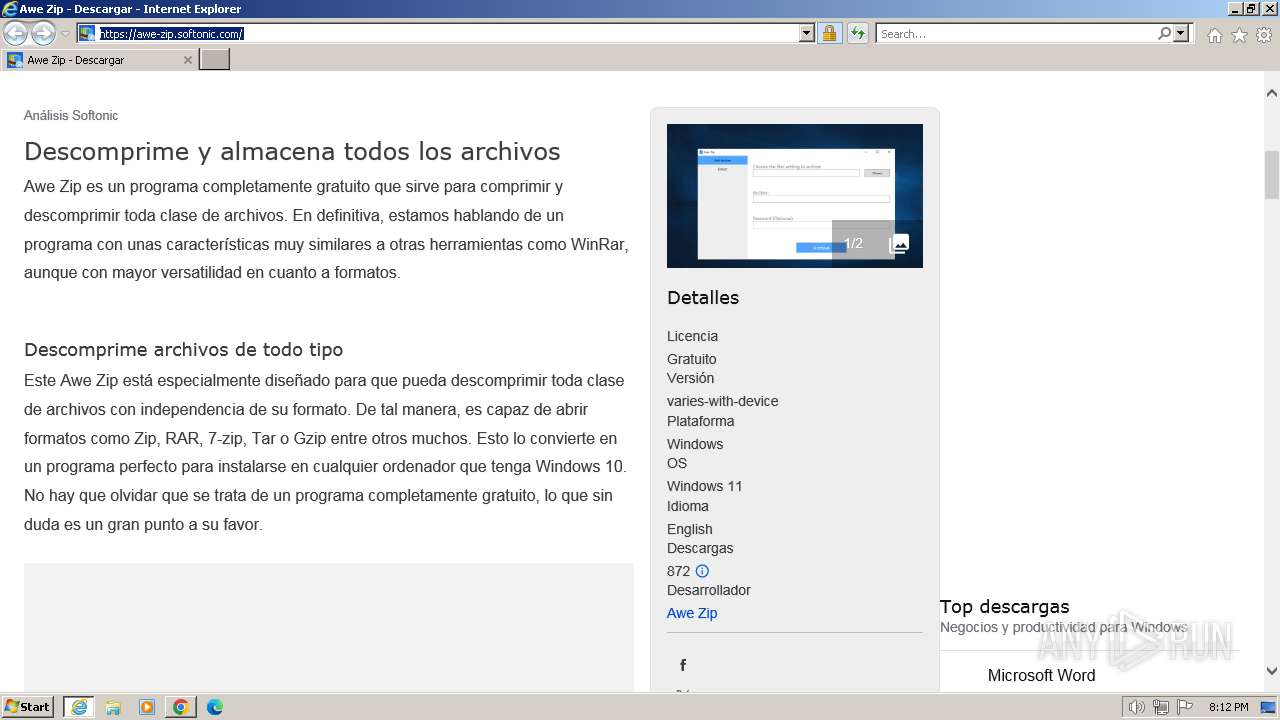Click the 'English' language value
Viewport: 1280px width, 720px height.
(690, 529)
